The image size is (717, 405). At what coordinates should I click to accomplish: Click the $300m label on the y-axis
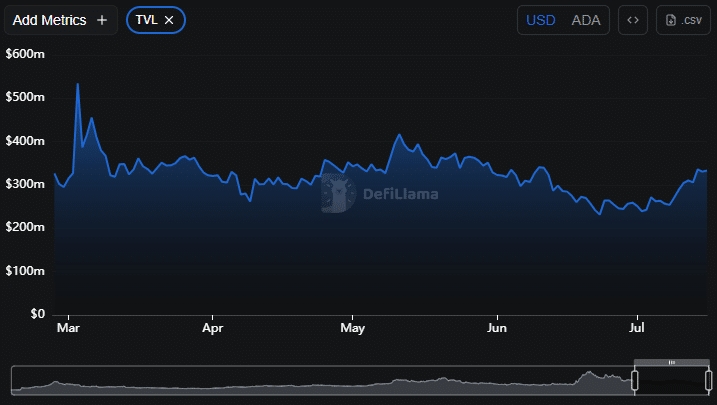tap(25, 184)
